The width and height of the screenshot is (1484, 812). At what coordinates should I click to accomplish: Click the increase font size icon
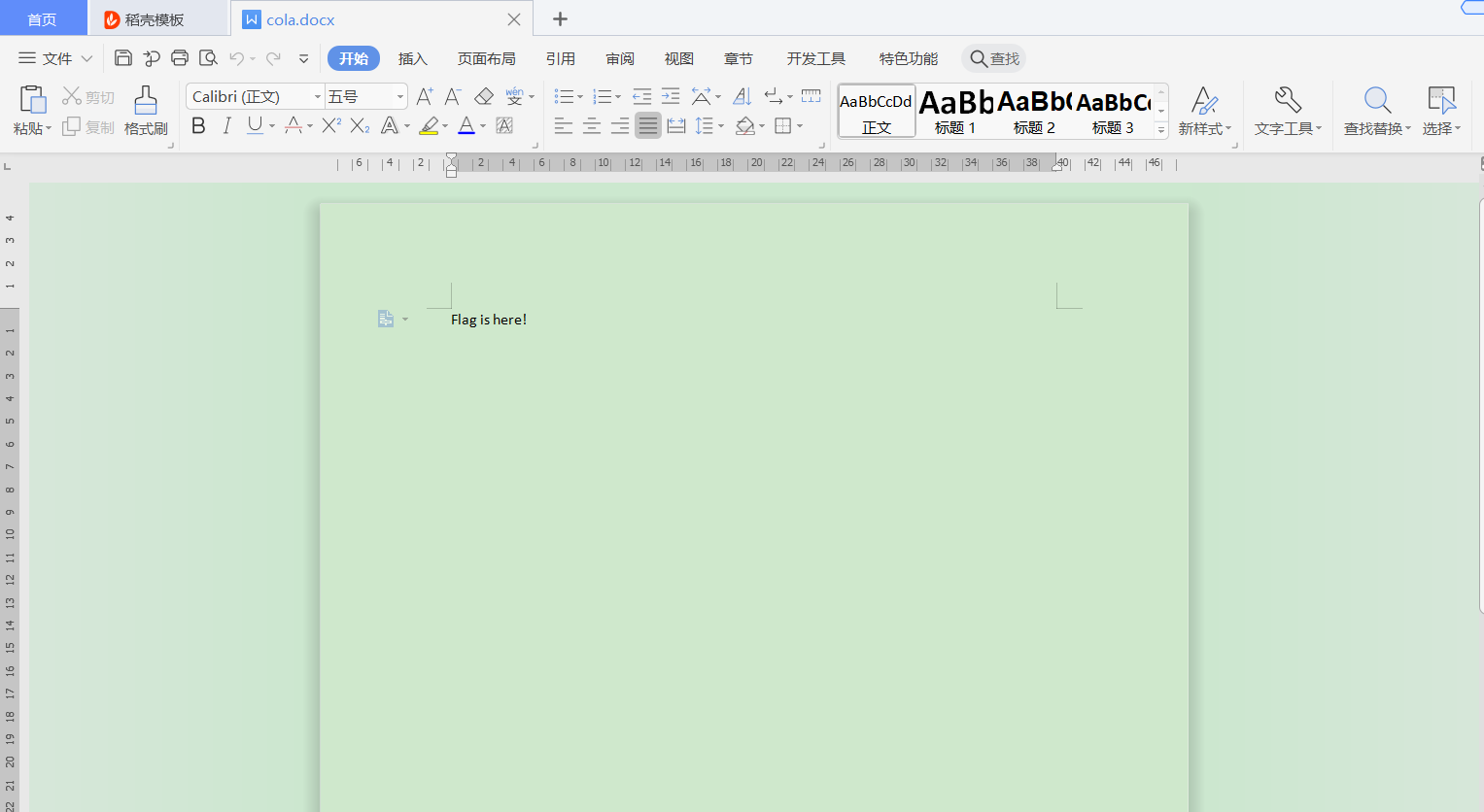425,96
